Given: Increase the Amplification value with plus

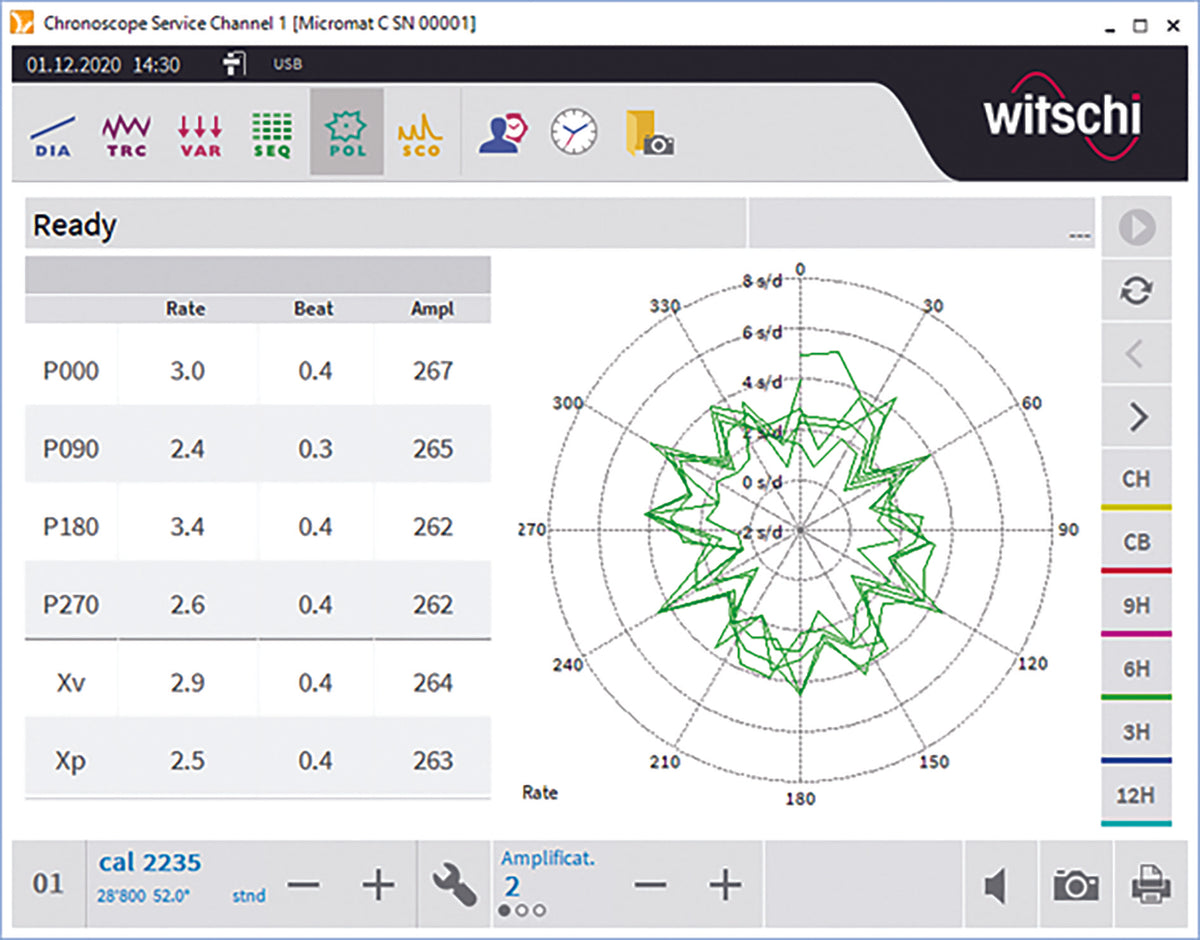Looking at the screenshot, I should click(725, 885).
